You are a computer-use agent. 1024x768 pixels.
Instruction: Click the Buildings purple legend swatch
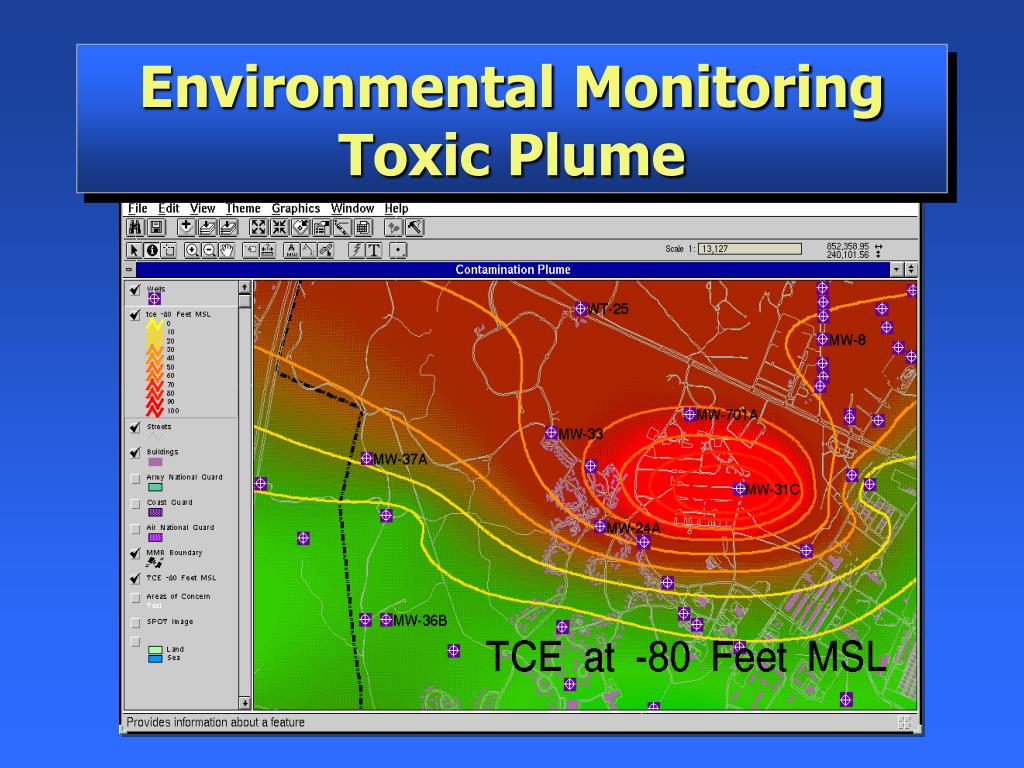(155, 462)
